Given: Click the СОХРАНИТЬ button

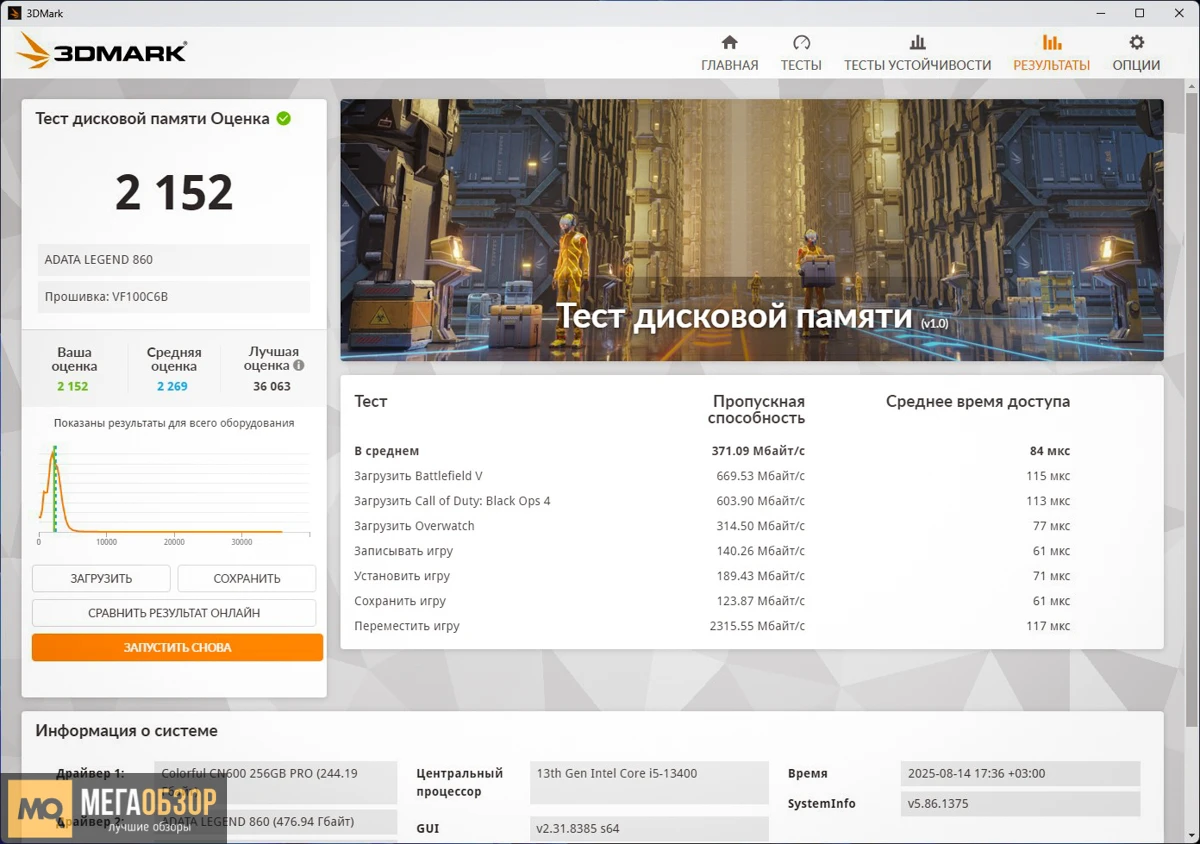Looking at the screenshot, I should pyautogui.click(x=247, y=578).
